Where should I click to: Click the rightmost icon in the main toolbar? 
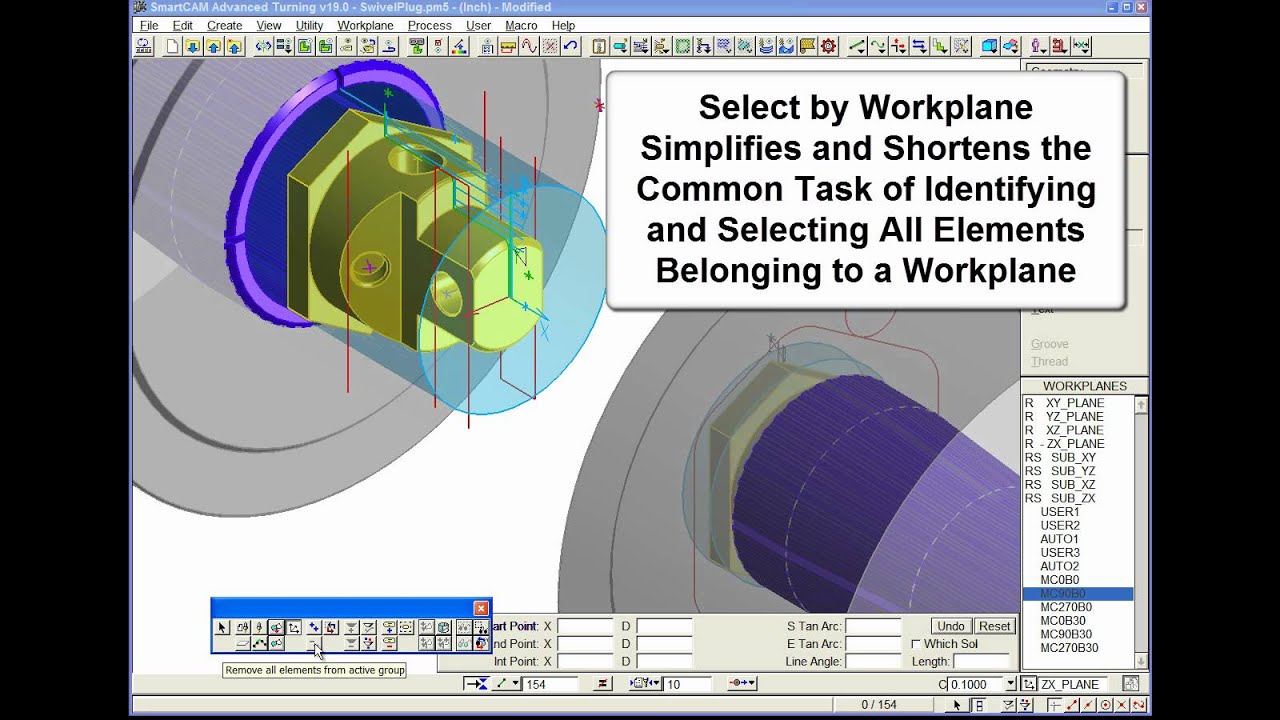(1081, 46)
